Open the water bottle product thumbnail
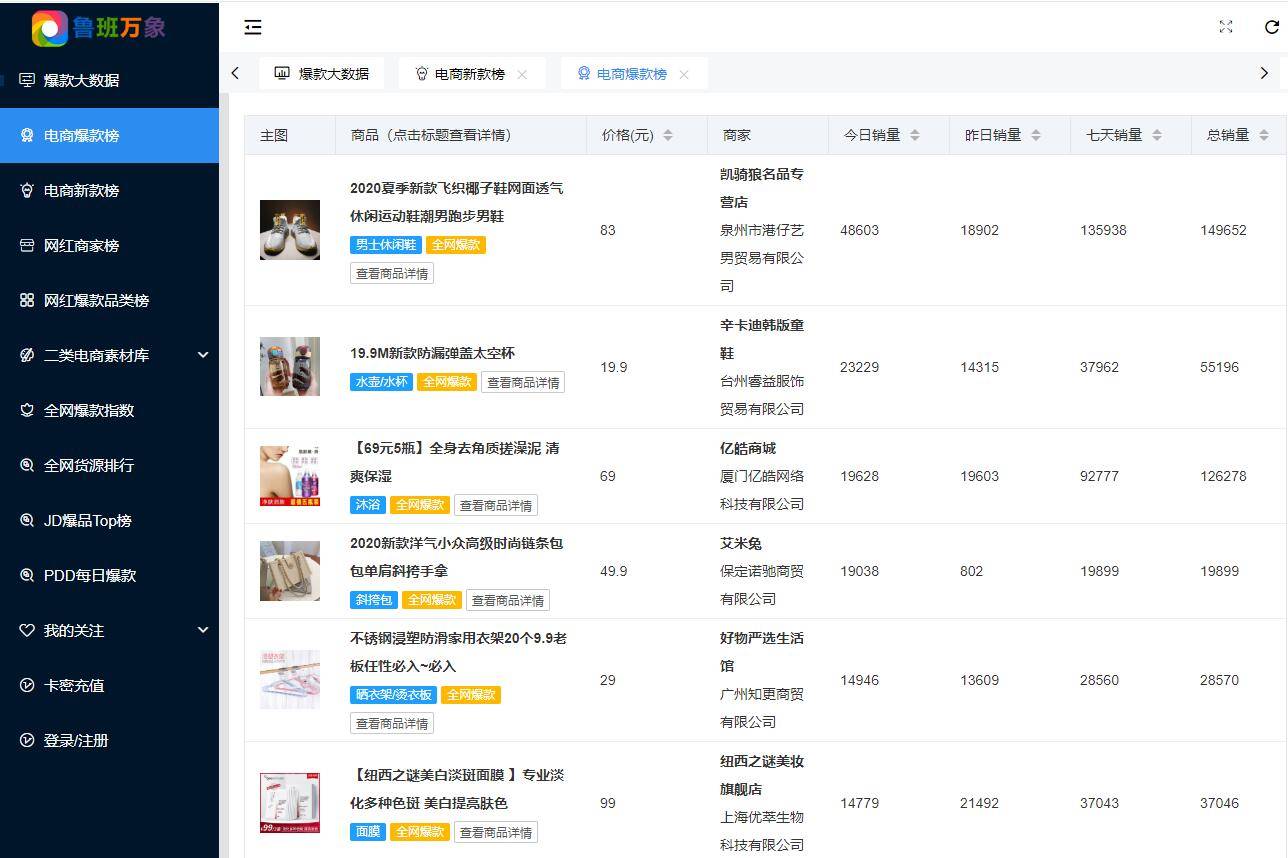Screen dimensions: 1288x858 (x=290, y=367)
